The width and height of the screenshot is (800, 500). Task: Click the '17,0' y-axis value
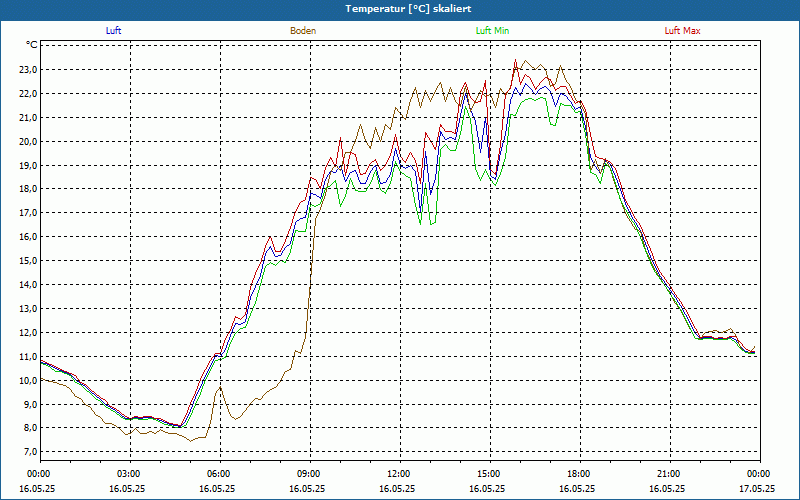(x=28, y=213)
